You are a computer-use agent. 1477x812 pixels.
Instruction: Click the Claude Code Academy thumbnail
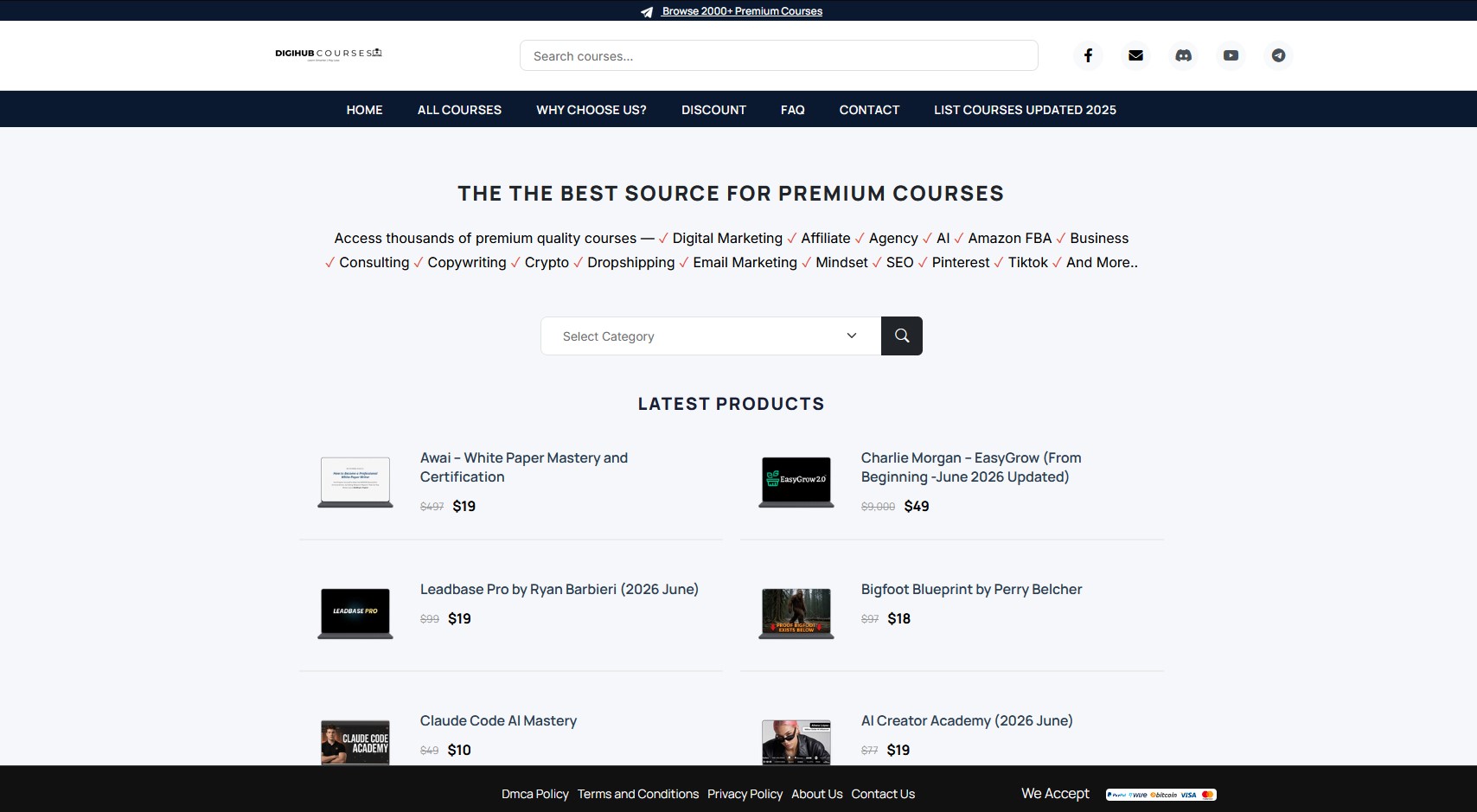355,742
